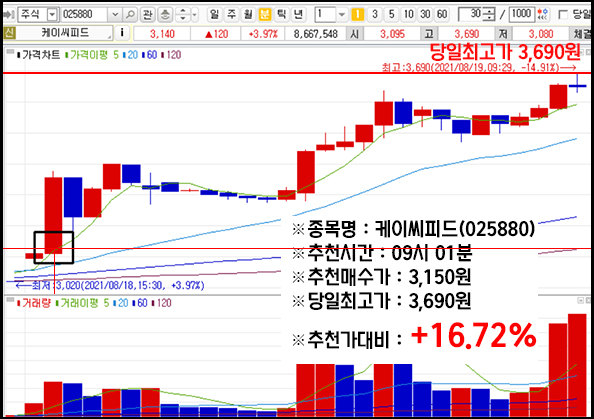
Task: Open the minute interval dropdown showing 1
Action: 342,15
